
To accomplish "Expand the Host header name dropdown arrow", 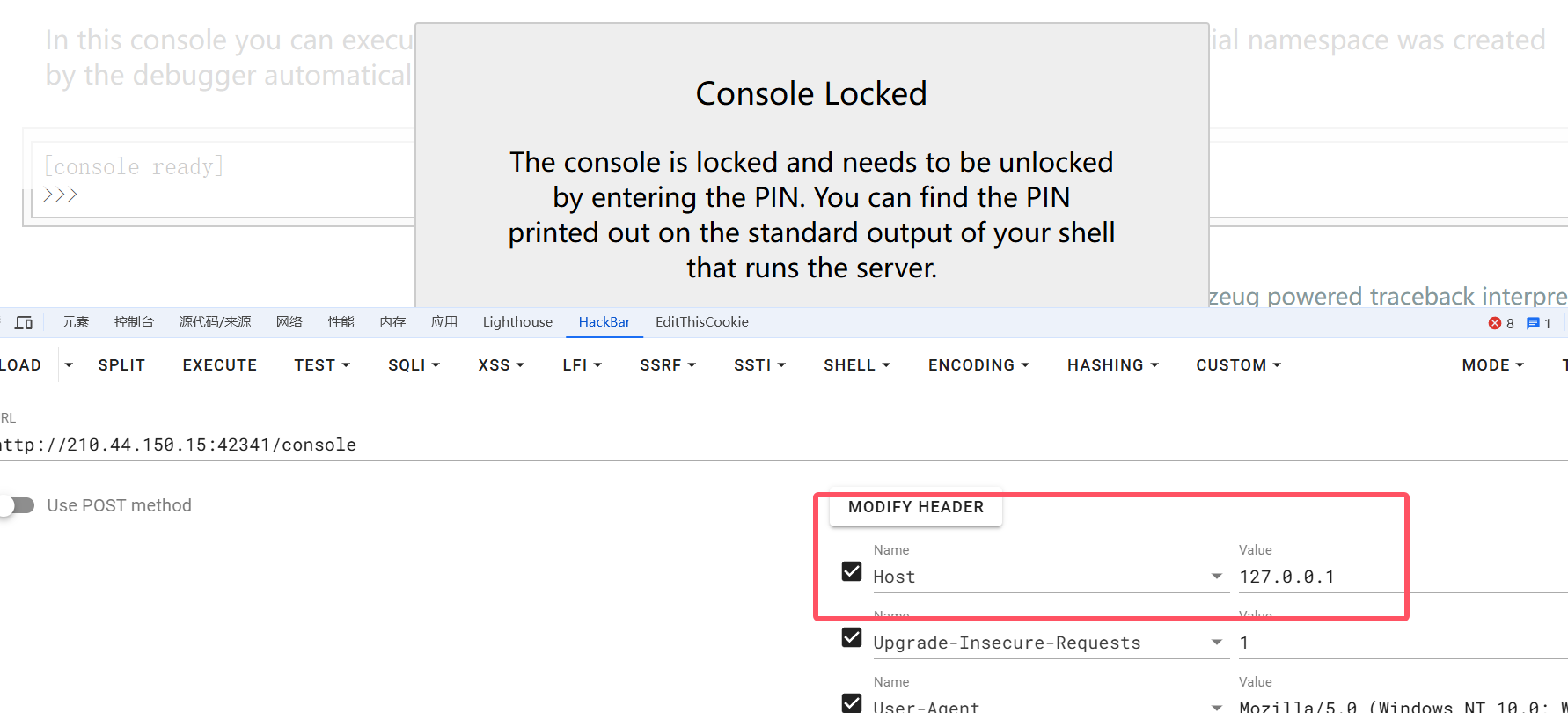I will click(x=1217, y=577).
